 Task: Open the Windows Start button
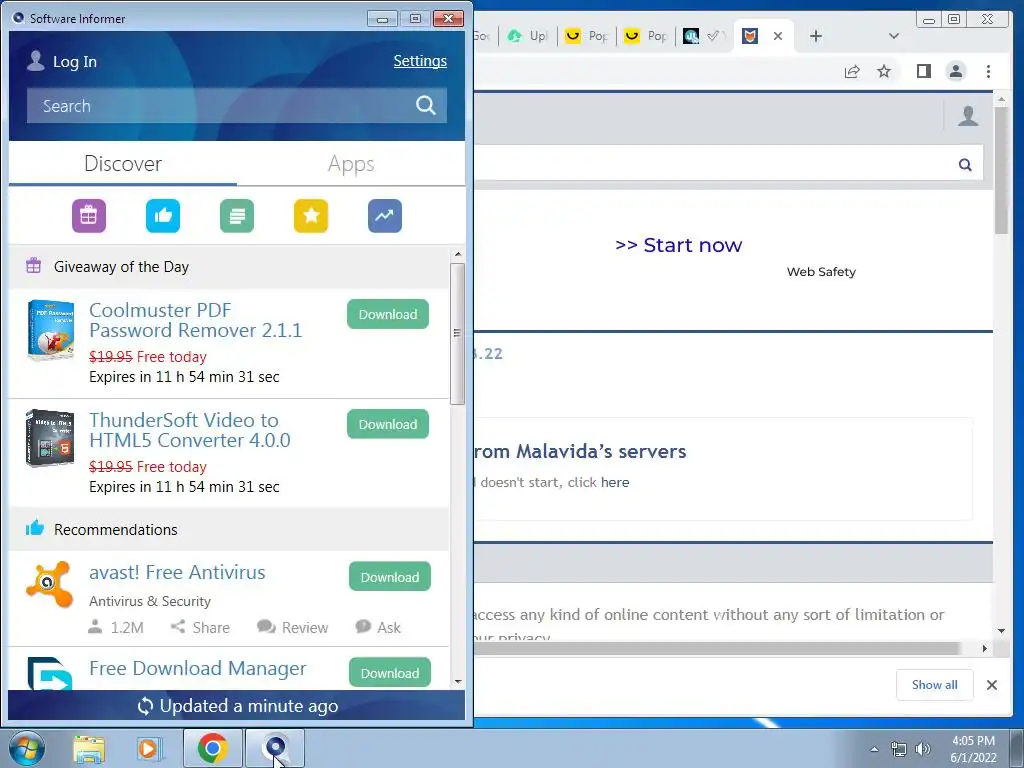point(26,748)
